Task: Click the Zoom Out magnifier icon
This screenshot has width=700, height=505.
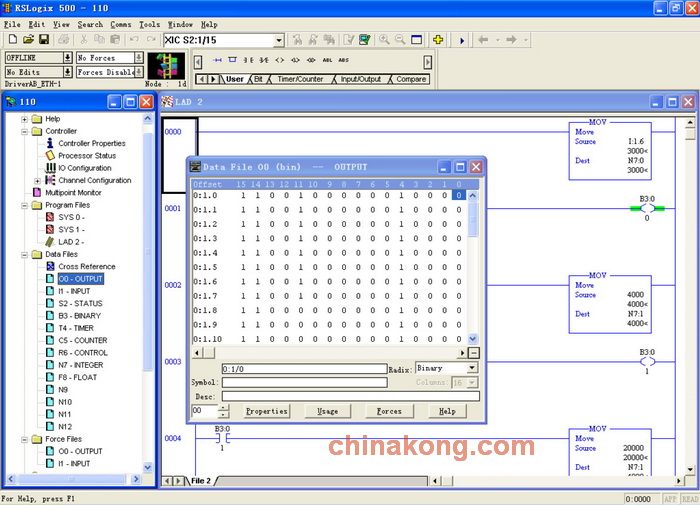Action: pos(400,40)
